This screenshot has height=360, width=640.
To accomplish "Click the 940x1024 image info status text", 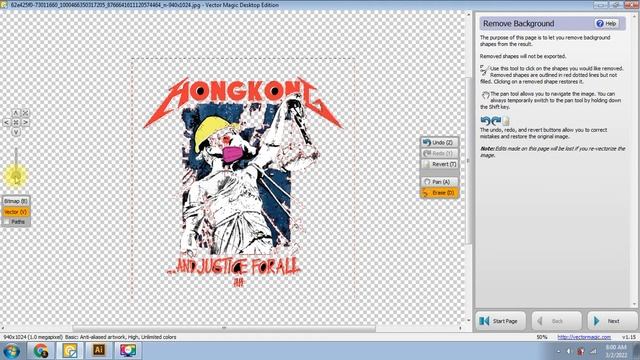I will click(90, 337).
